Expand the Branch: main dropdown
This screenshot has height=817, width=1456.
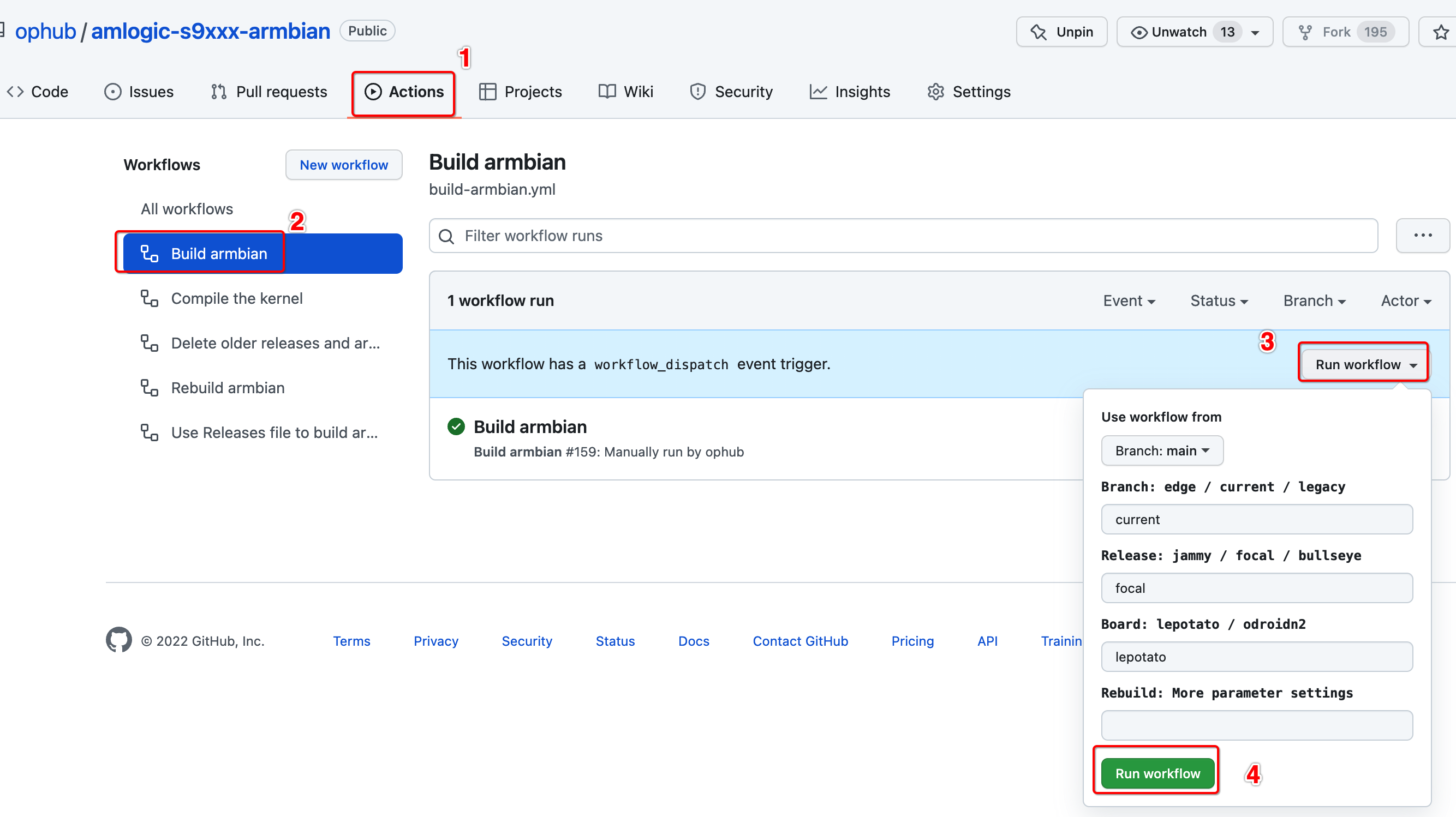pos(1161,450)
